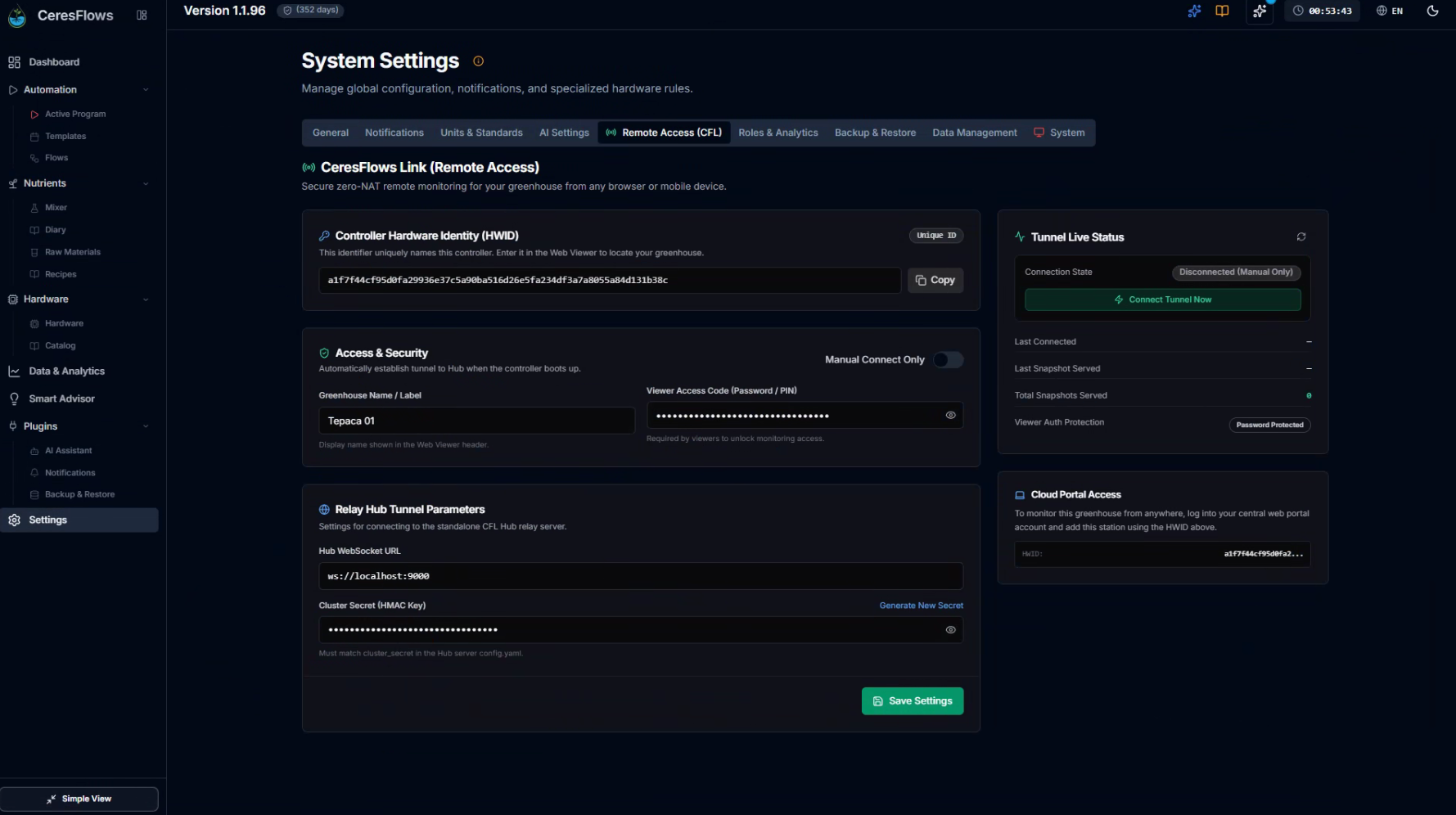The height and width of the screenshot is (815, 1456).
Task: Click Total Snapshots Served value 0
Action: click(1309, 396)
